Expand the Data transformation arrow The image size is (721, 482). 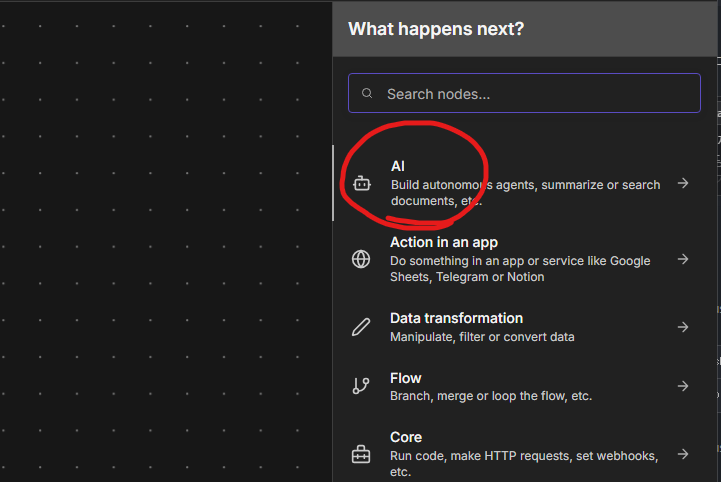[683, 327]
